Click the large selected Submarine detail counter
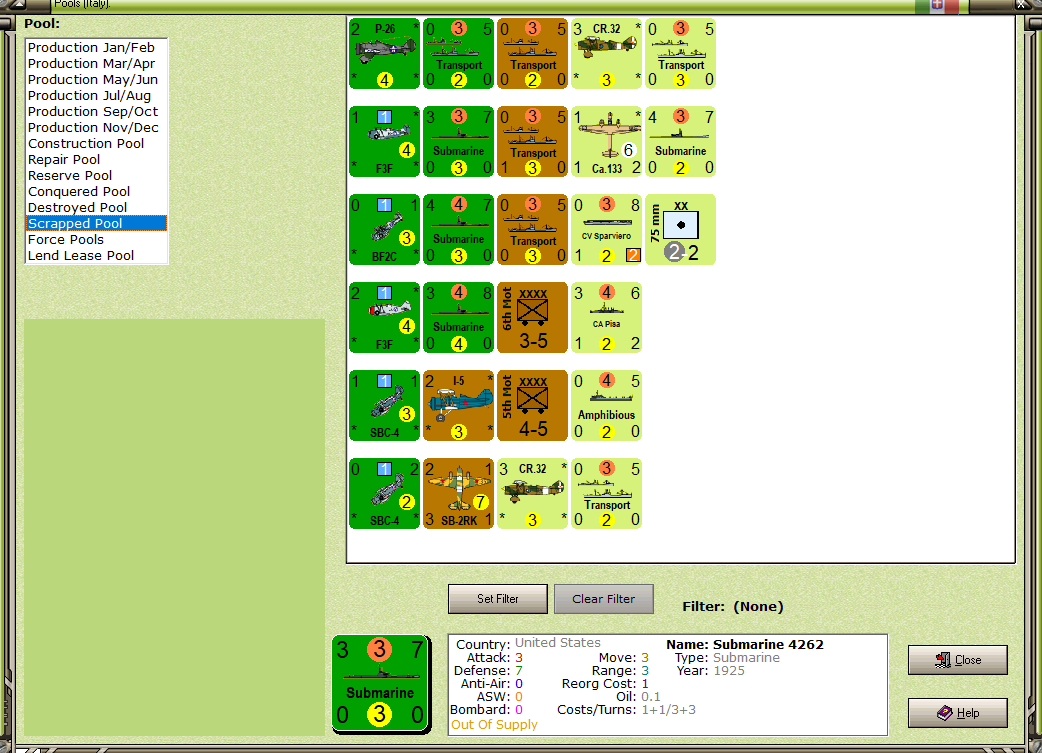 [x=381, y=684]
